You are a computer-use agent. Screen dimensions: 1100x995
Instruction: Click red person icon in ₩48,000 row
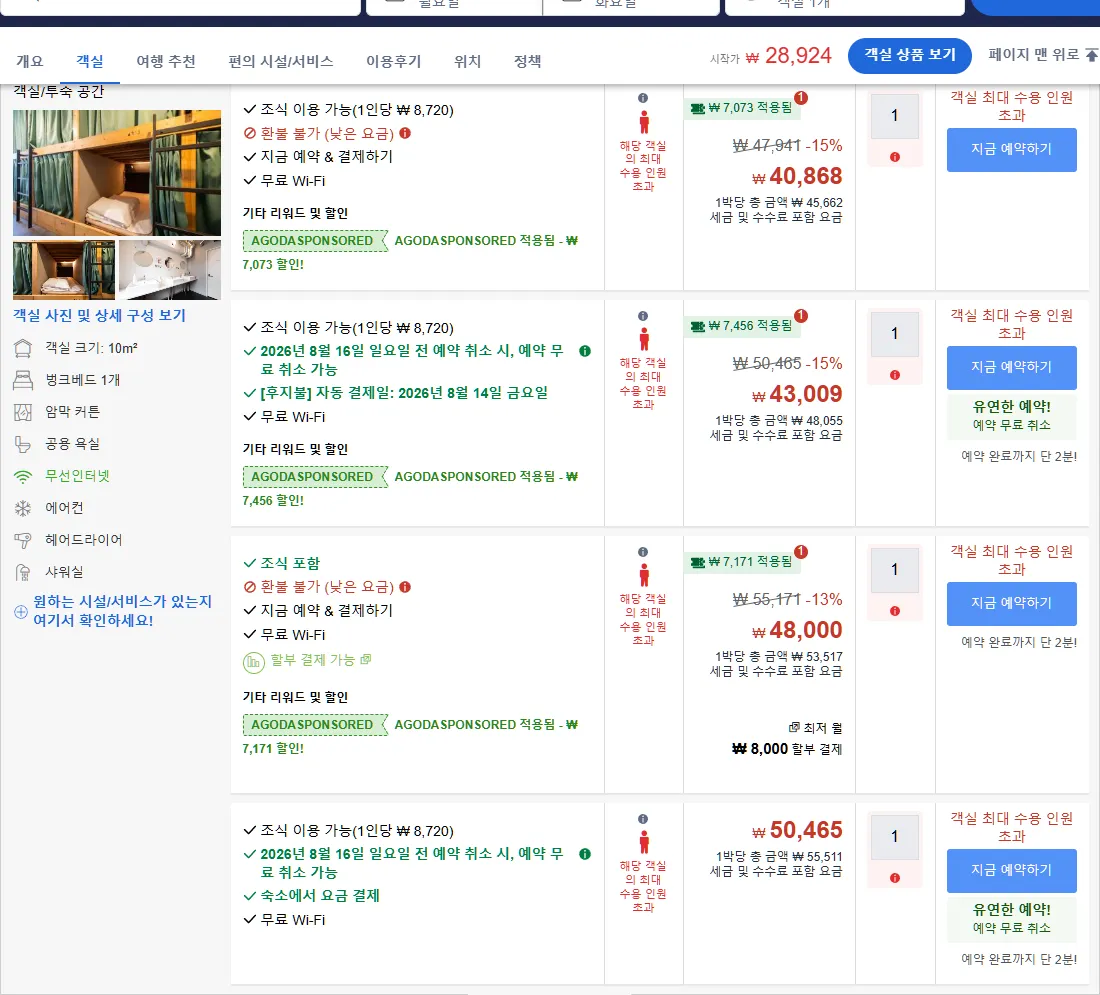pos(643,575)
